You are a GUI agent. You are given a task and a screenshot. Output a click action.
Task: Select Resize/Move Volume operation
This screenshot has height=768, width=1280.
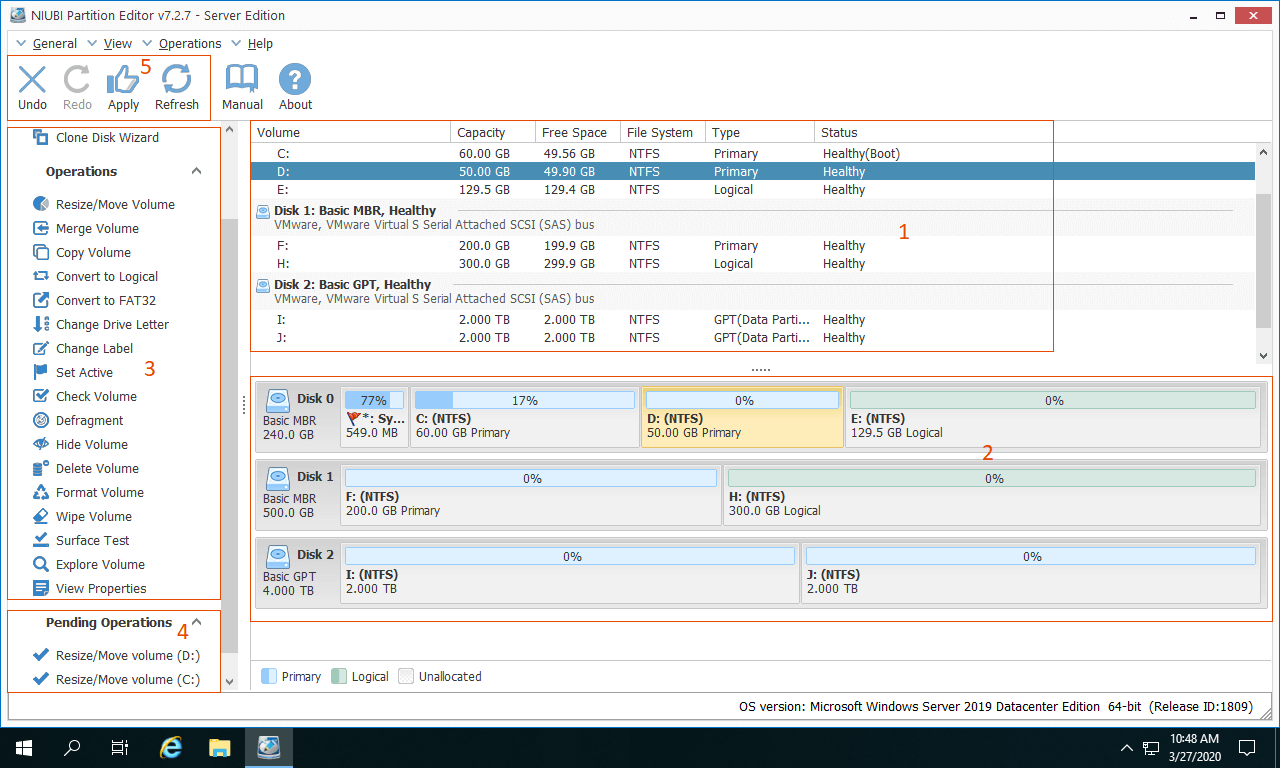coord(114,204)
